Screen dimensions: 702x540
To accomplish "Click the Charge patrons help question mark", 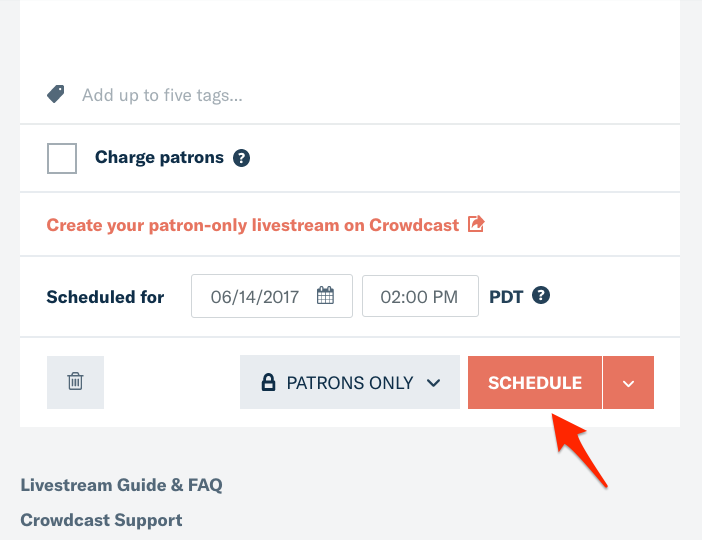I will pos(241,158).
